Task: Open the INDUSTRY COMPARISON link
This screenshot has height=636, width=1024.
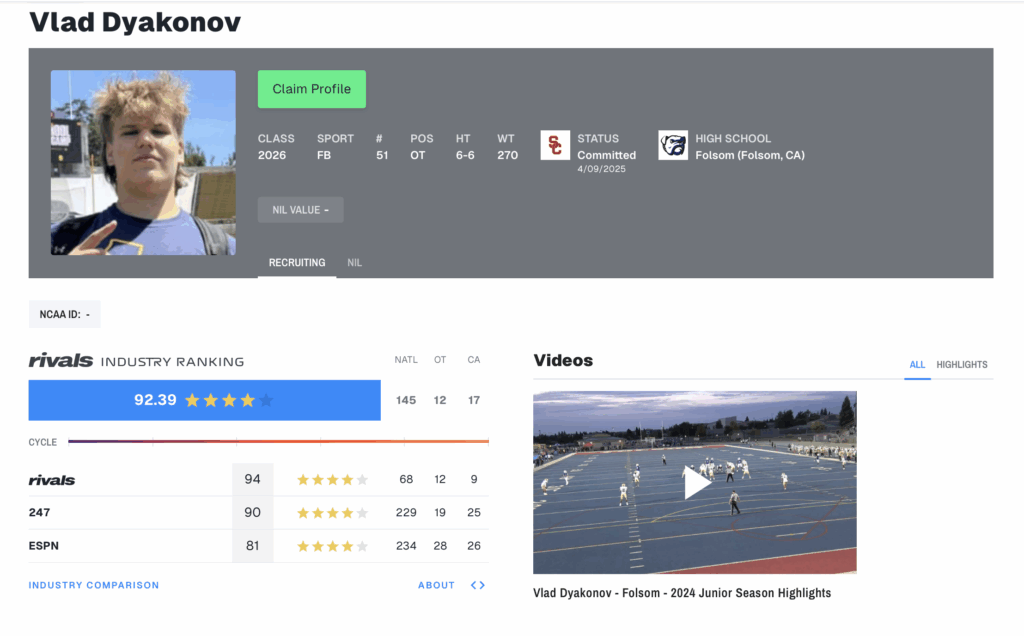Action: pyautogui.click(x=94, y=585)
